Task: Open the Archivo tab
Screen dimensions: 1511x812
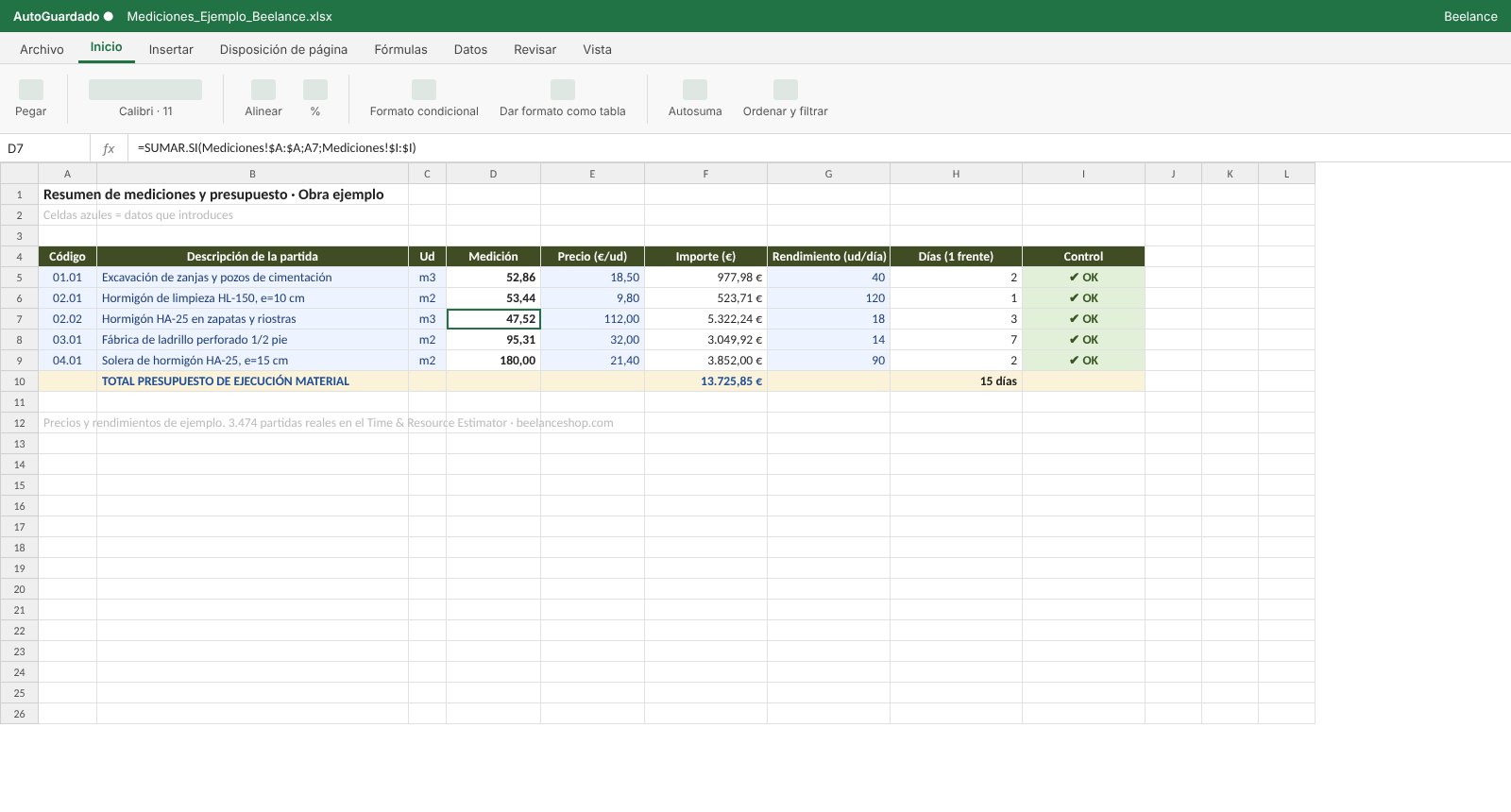Action: click(42, 49)
